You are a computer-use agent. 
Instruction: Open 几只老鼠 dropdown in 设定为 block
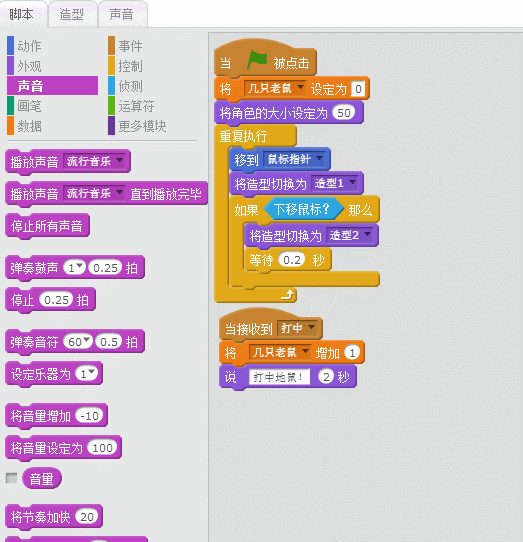coord(274,88)
